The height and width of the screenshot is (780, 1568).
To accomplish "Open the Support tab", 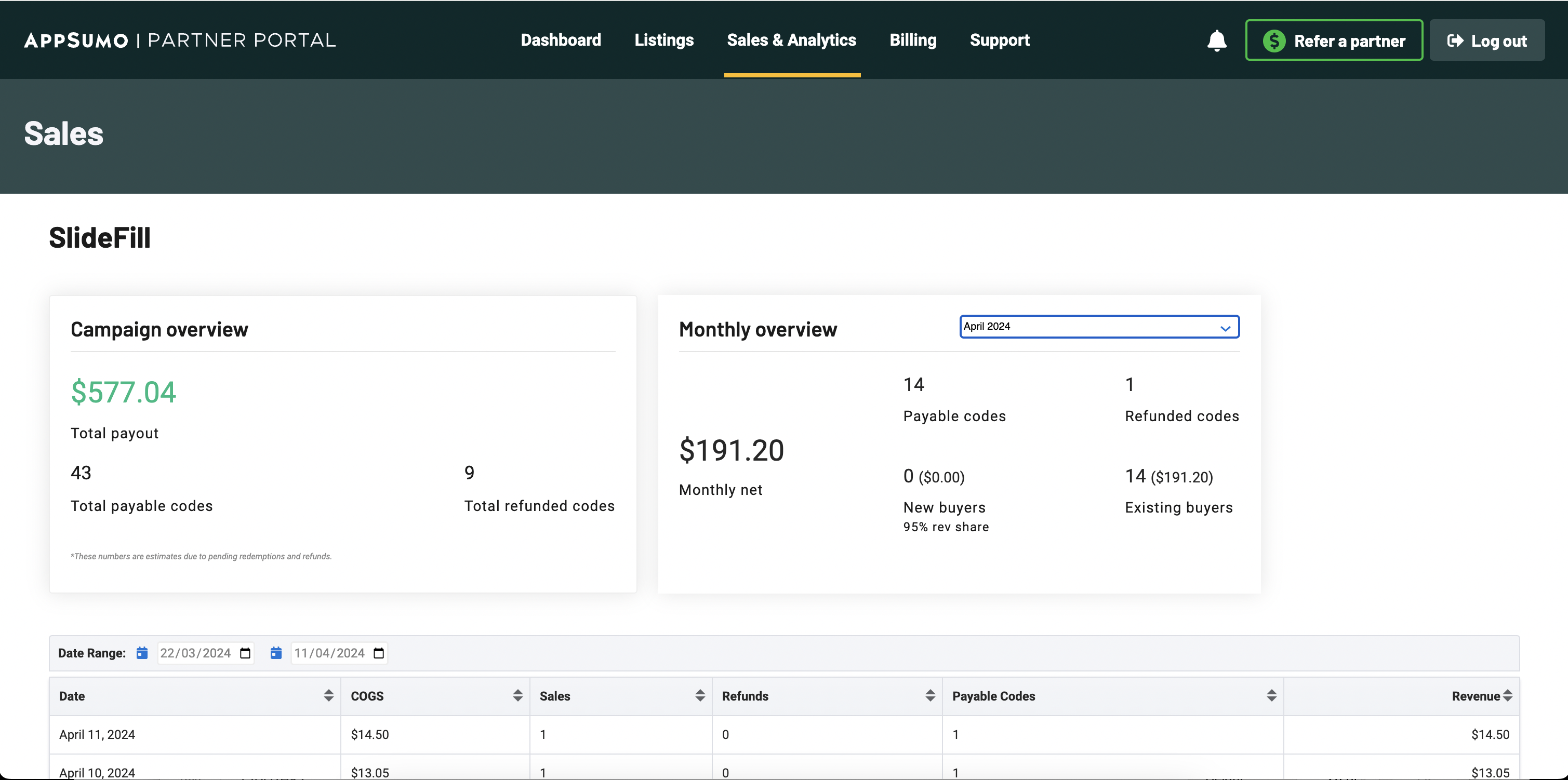I will pyautogui.click(x=1000, y=40).
